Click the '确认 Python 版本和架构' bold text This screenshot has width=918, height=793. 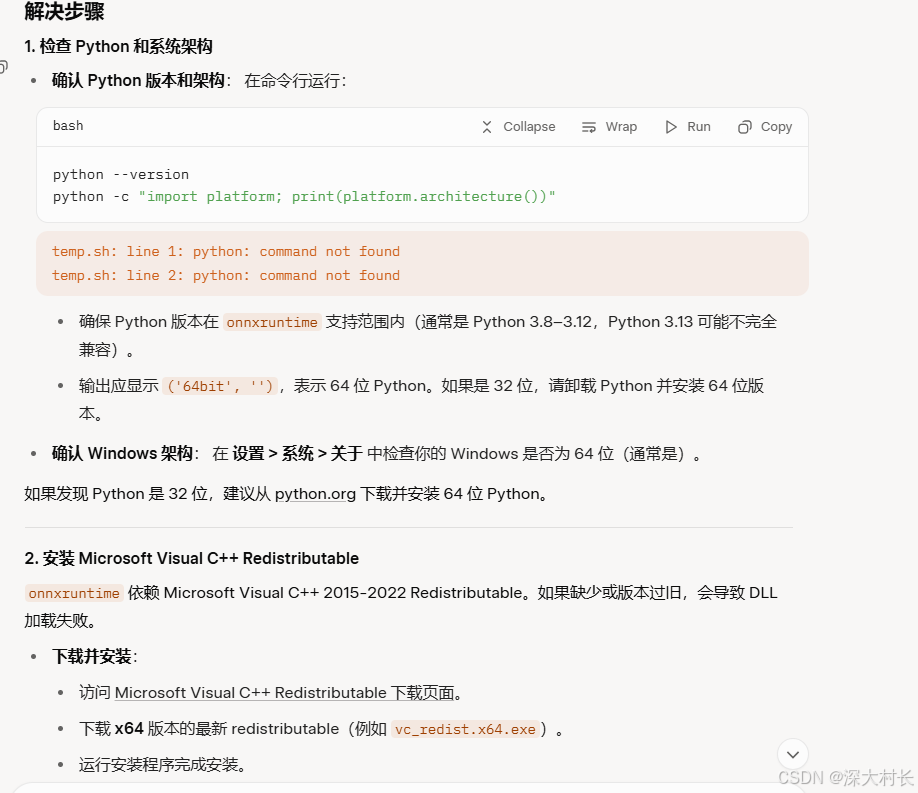coord(138,80)
